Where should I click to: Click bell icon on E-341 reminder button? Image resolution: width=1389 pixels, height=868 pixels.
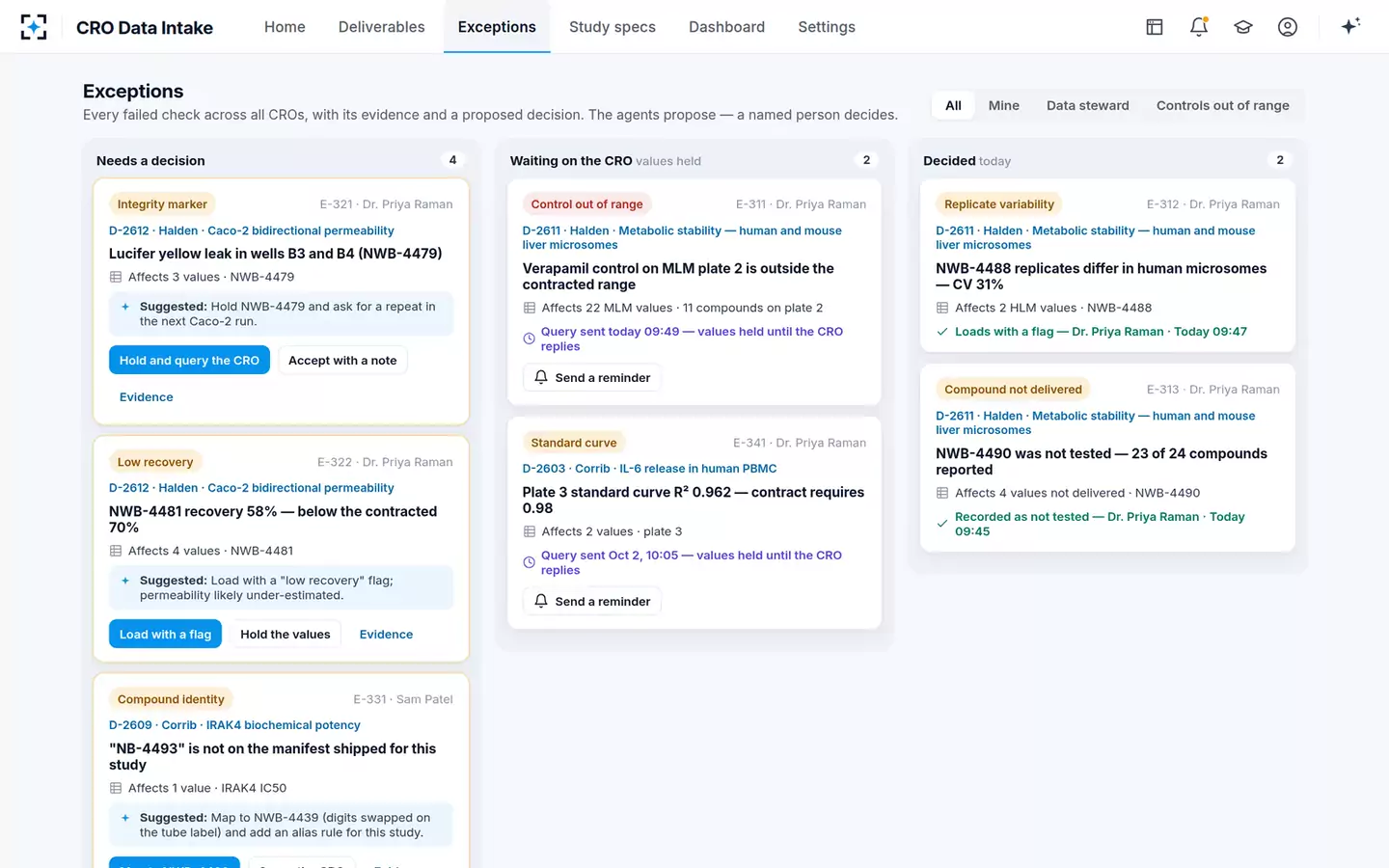(x=541, y=601)
